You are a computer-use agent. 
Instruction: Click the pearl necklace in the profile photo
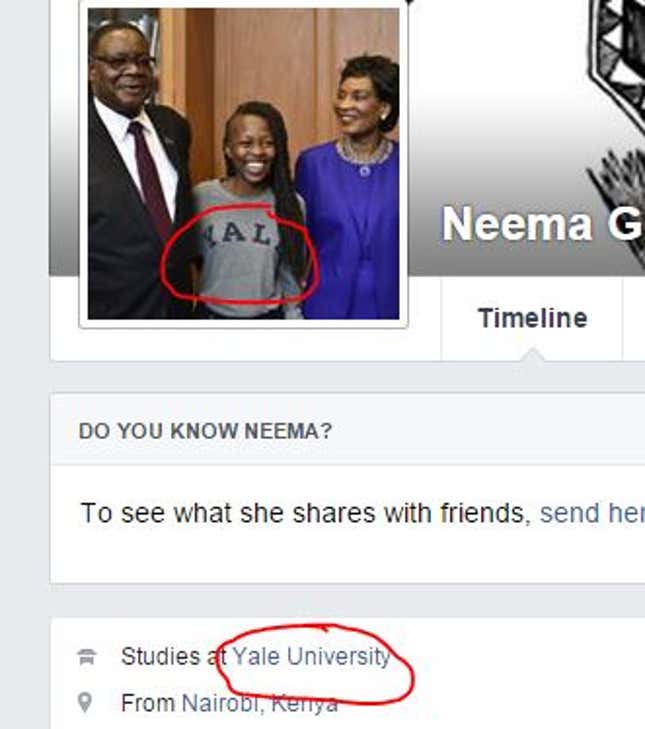click(x=363, y=154)
